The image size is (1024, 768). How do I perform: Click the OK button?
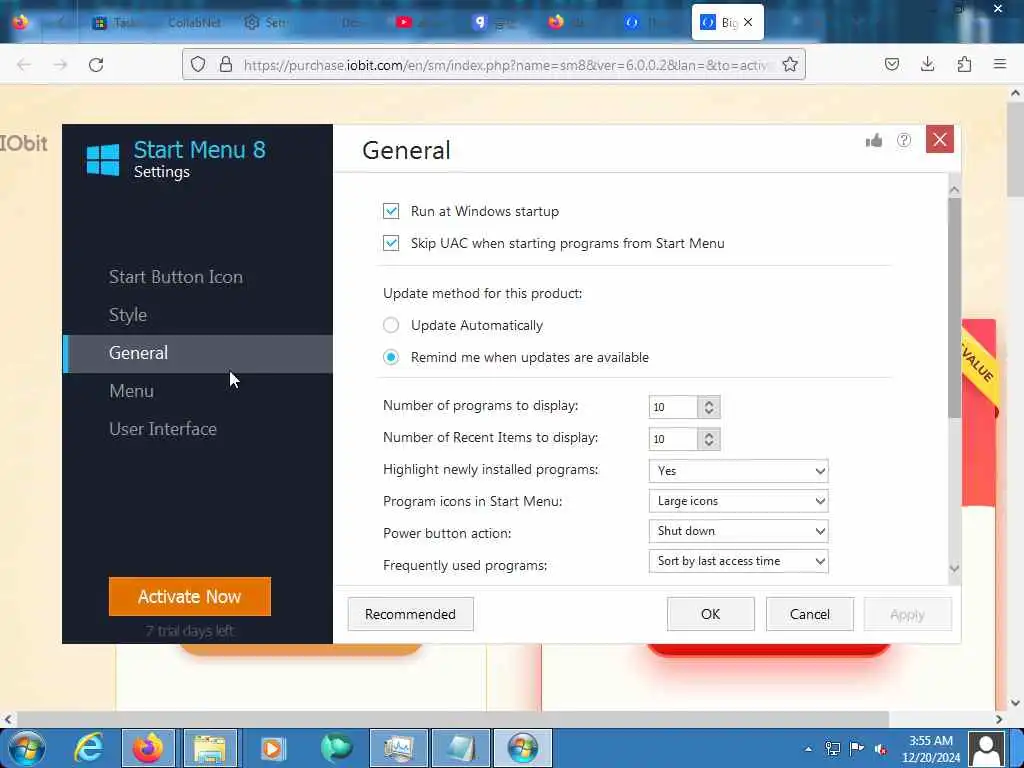pos(711,614)
